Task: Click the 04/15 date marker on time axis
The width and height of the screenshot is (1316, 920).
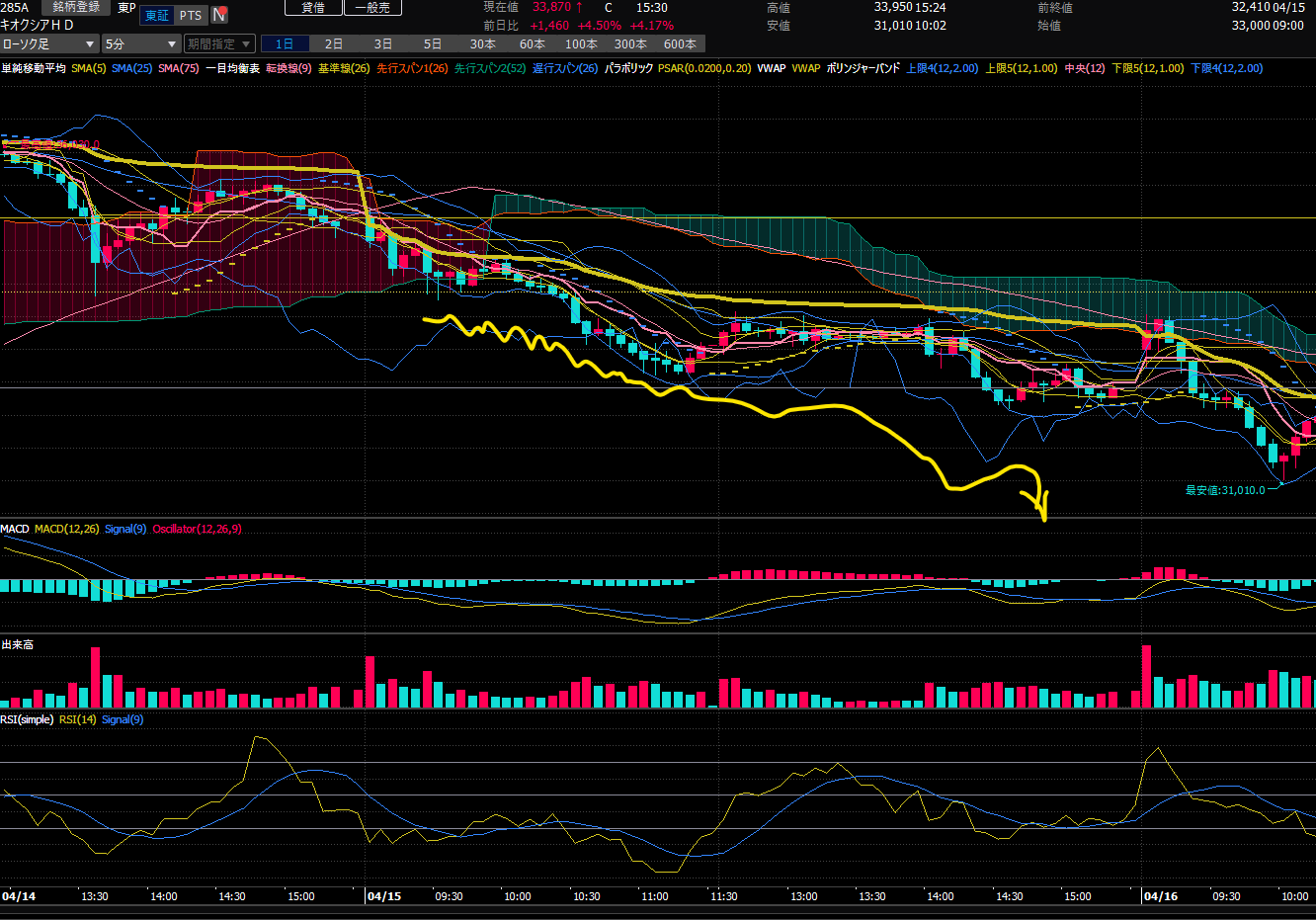Action: [x=383, y=896]
